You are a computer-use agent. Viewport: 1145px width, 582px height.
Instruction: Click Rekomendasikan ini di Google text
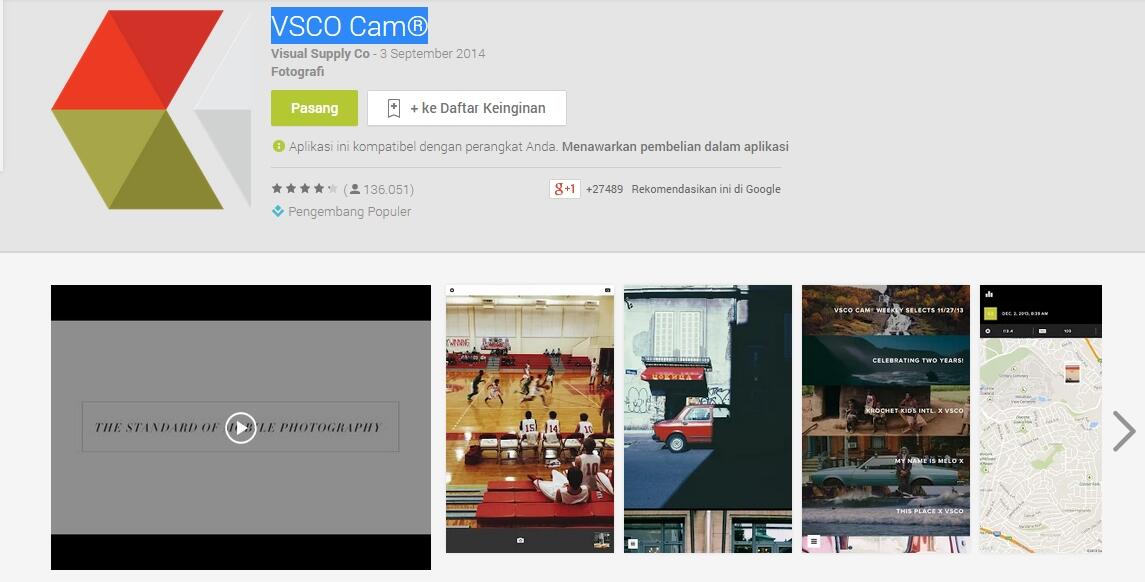tap(706, 189)
